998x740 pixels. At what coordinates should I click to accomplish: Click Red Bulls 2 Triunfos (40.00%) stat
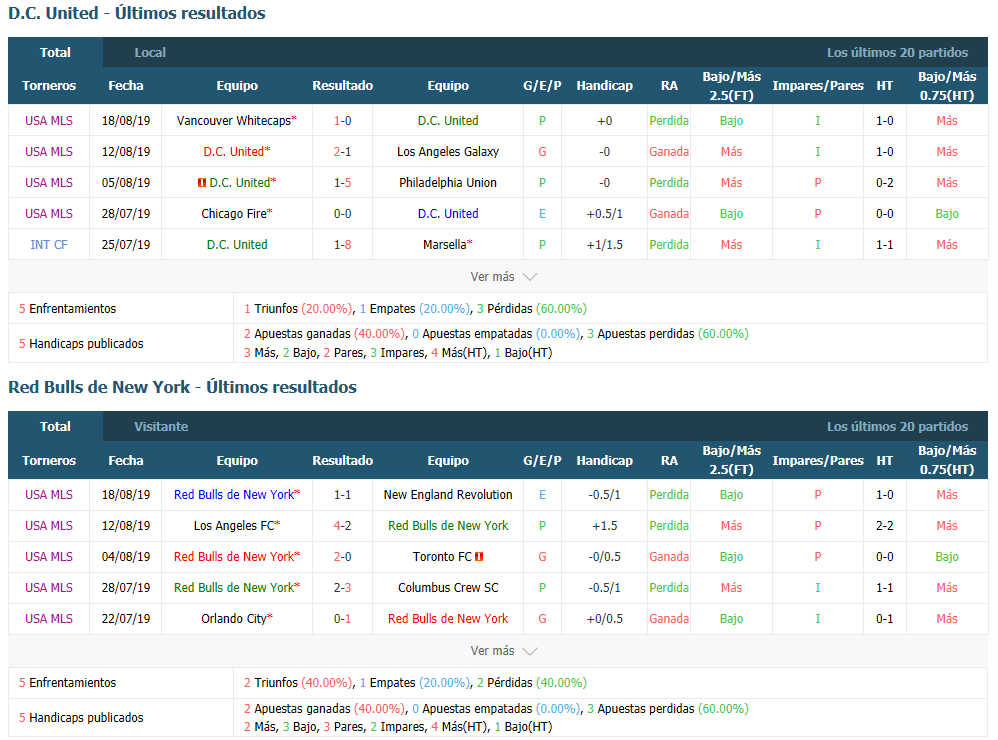tap(298, 683)
